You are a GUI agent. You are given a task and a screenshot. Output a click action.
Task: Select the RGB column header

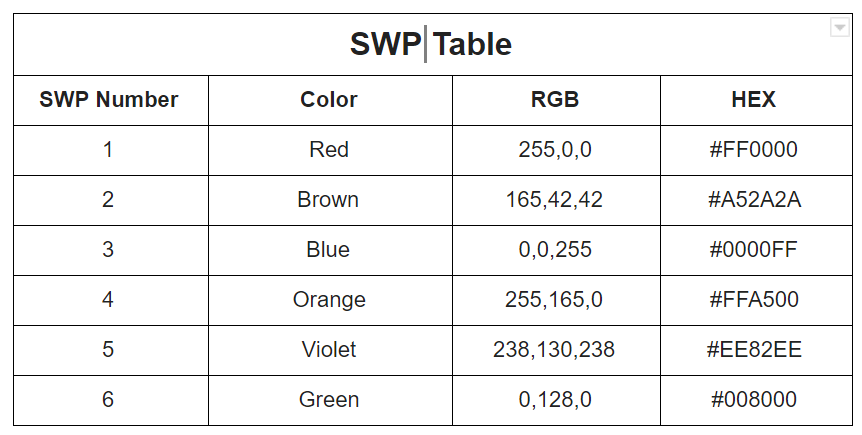(x=556, y=101)
